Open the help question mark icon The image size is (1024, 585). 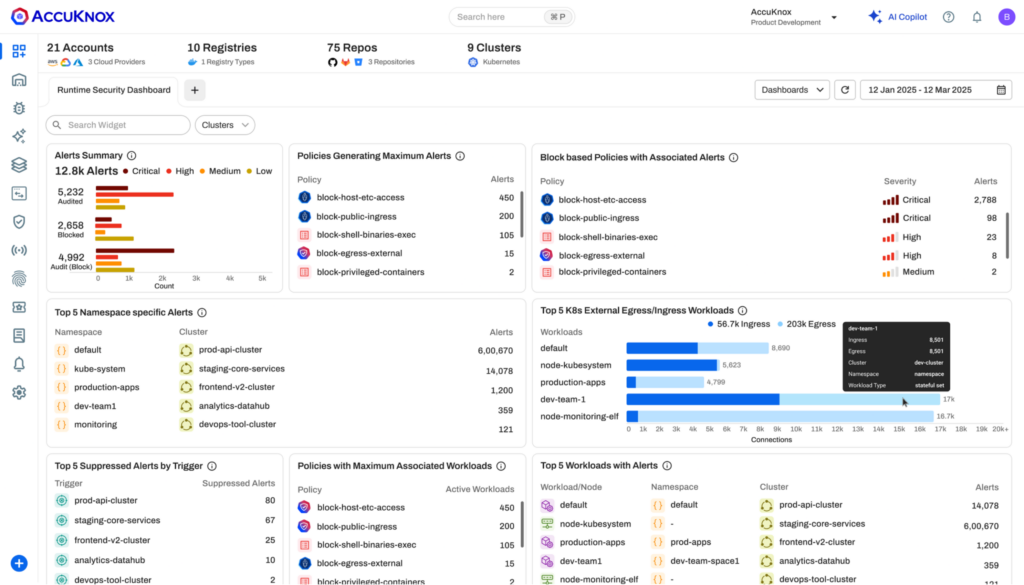pos(948,17)
